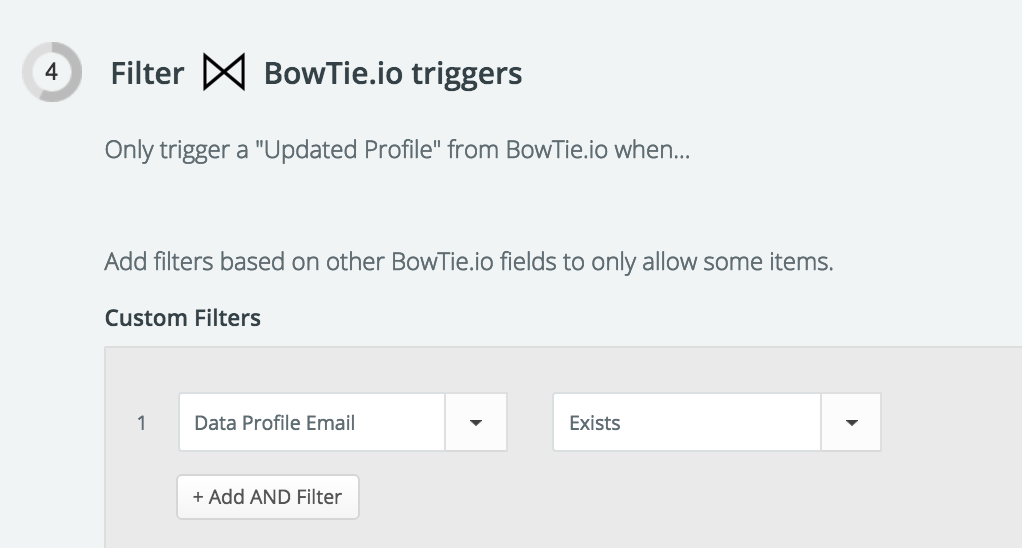Click filter row number 1
Image resolution: width=1022 pixels, height=548 pixels.
[141, 424]
